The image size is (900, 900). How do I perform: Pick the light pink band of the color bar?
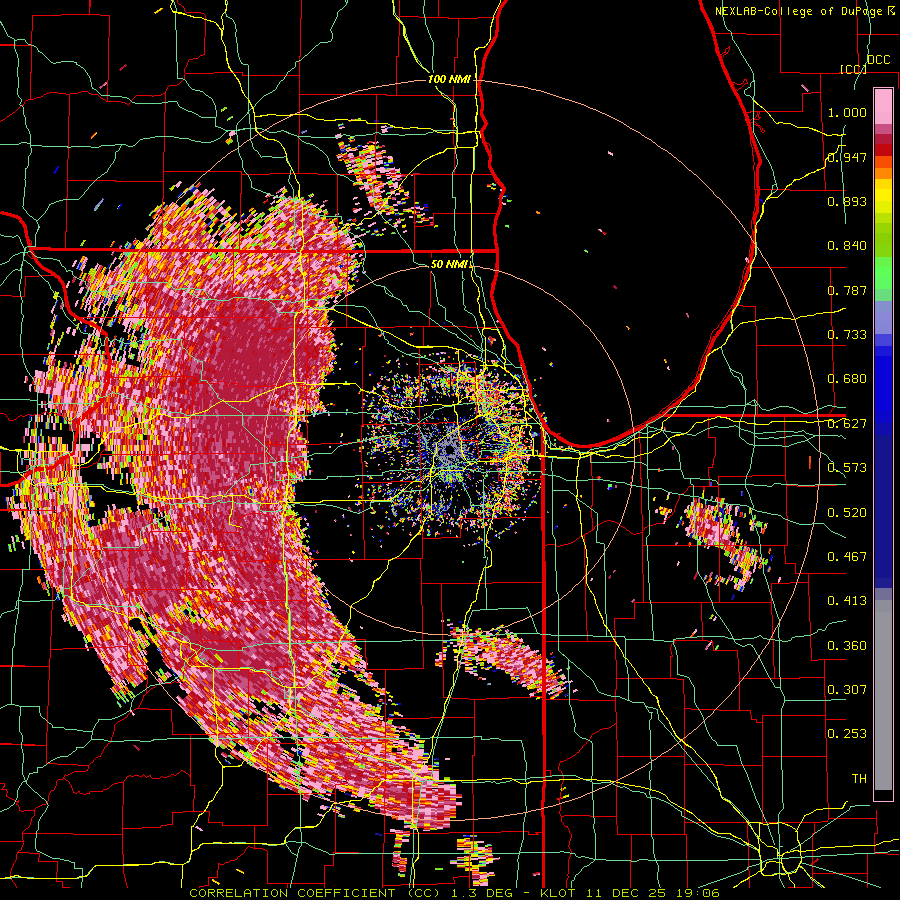pyautogui.click(x=883, y=106)
